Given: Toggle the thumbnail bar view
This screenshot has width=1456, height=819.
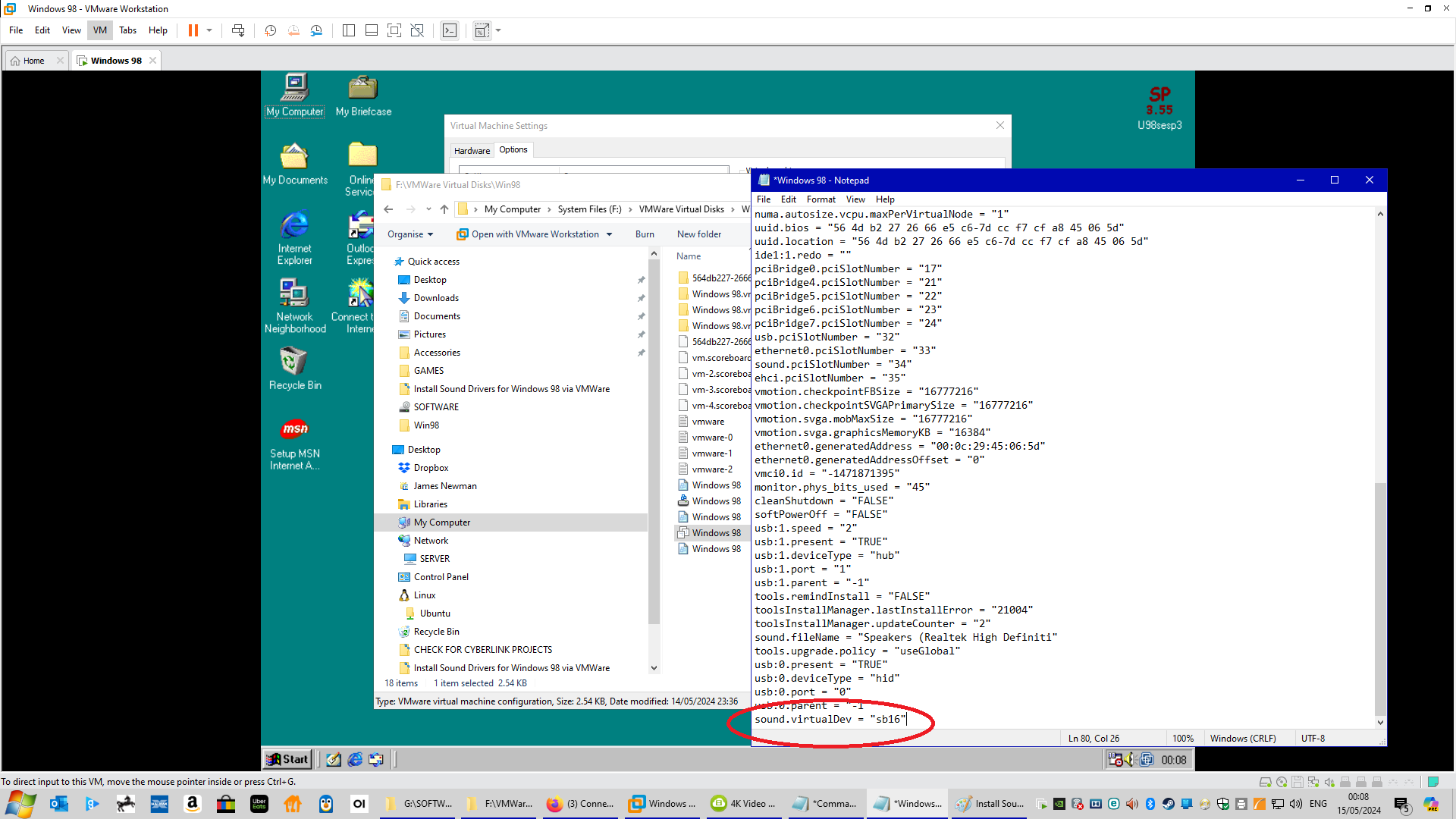Looking at the screenshot, I should 372,30.
